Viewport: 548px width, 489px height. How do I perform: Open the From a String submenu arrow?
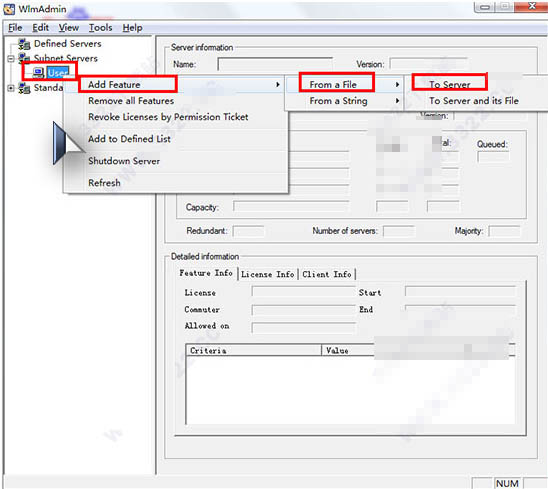click(397, 101)
